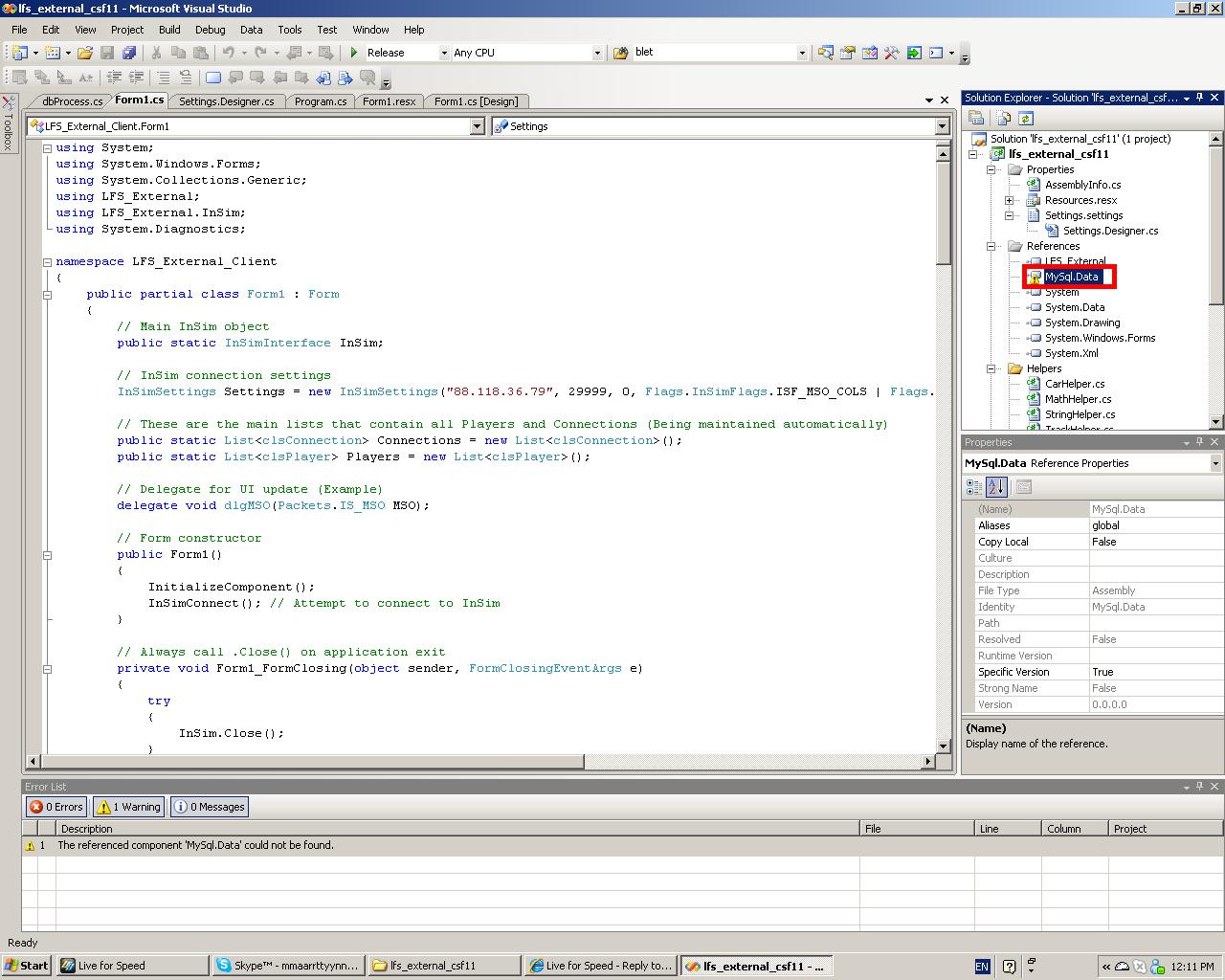Toggle the 0 Messages filter

coord(209,807)
